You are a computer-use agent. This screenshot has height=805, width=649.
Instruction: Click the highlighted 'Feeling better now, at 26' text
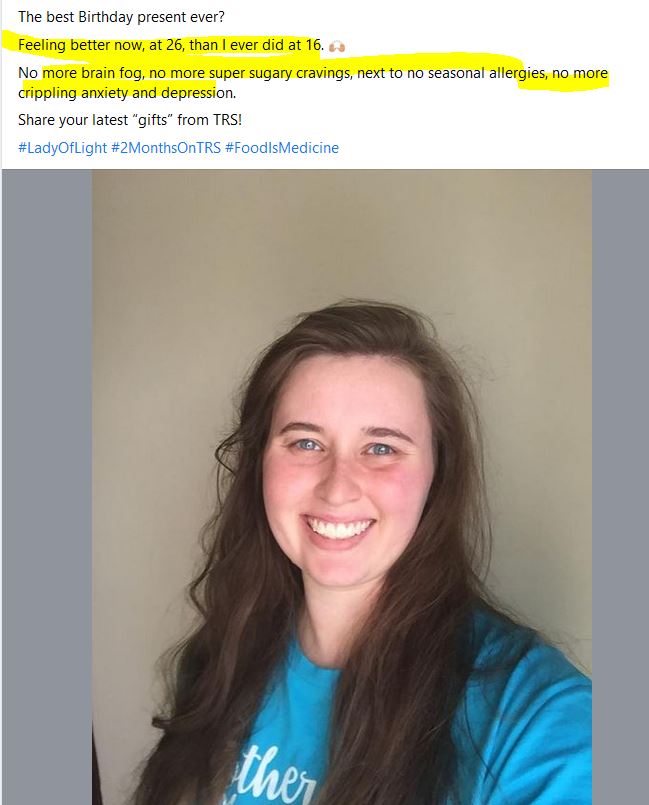pyautogui.click(x=101, y=45)
